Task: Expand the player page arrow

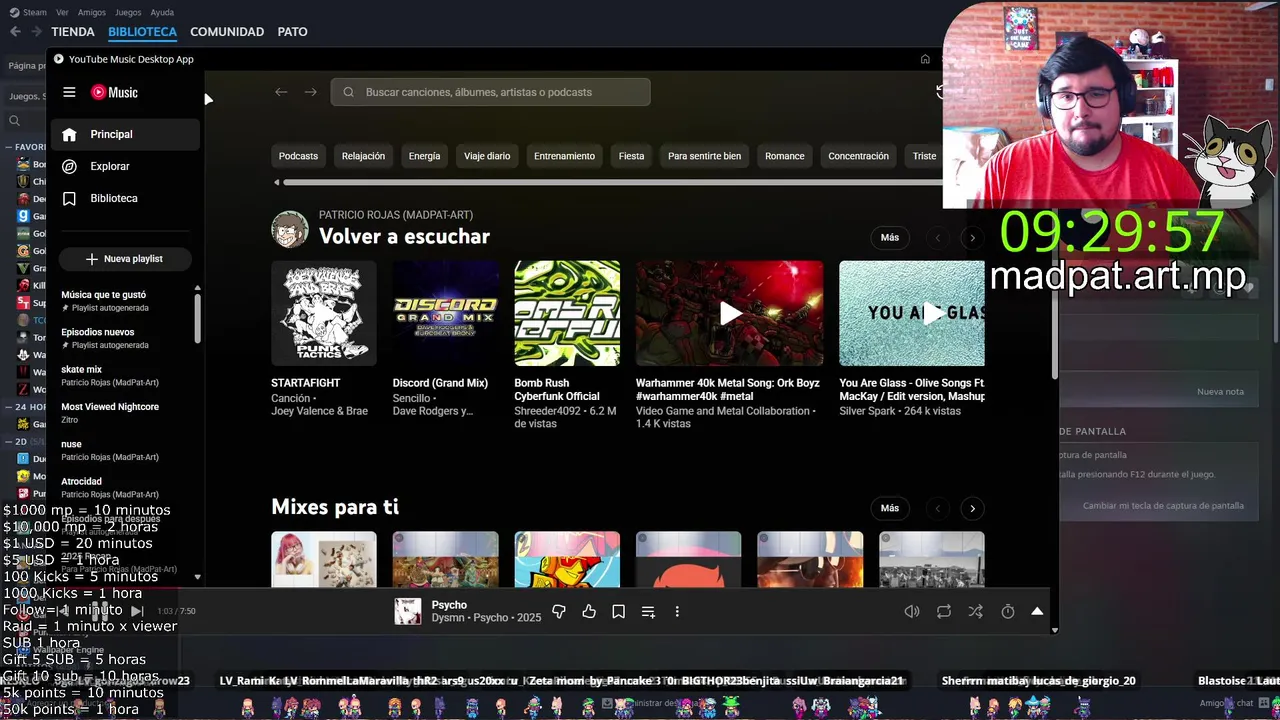Action: (1037, 611)
